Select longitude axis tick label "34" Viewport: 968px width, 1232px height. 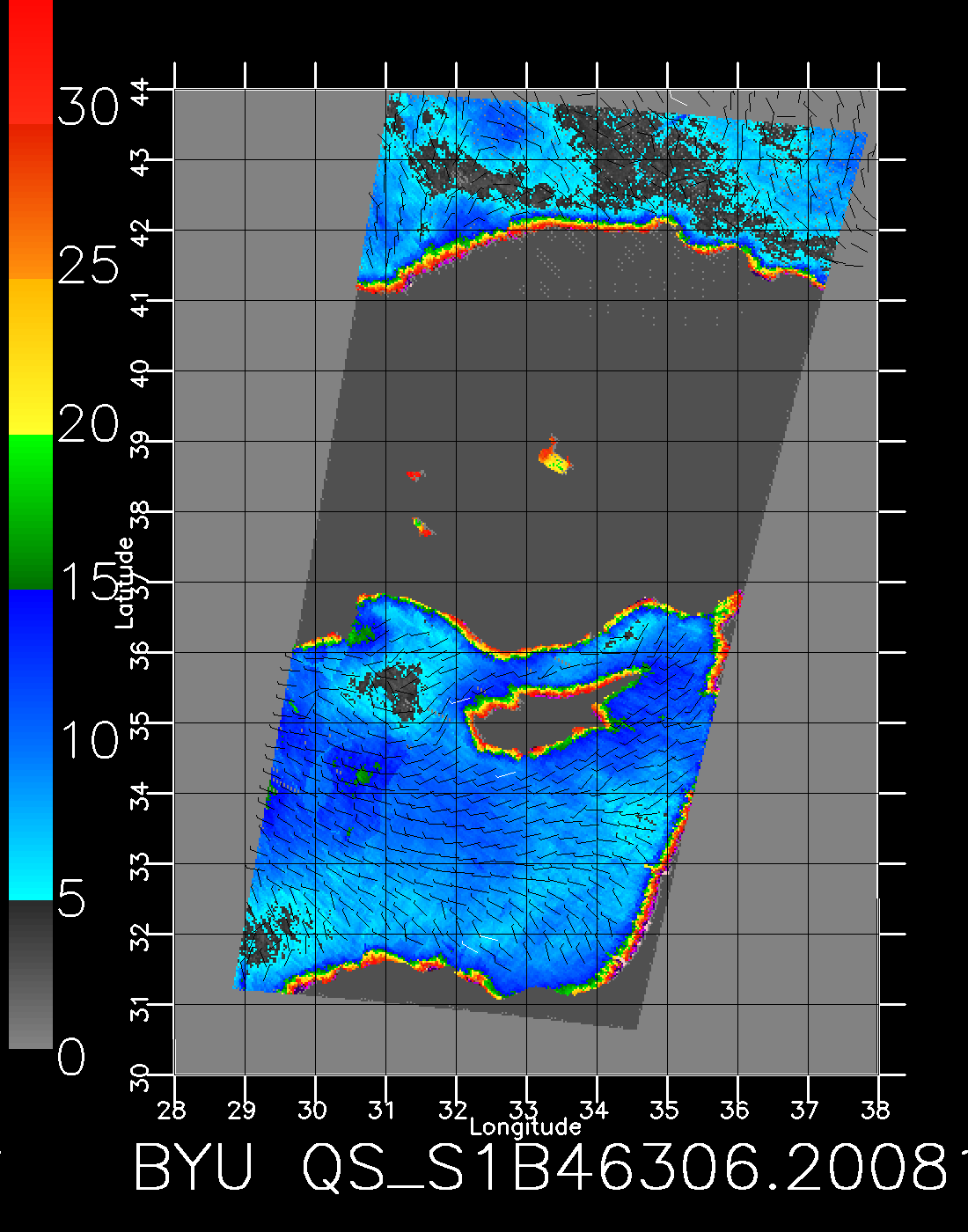594,1109
